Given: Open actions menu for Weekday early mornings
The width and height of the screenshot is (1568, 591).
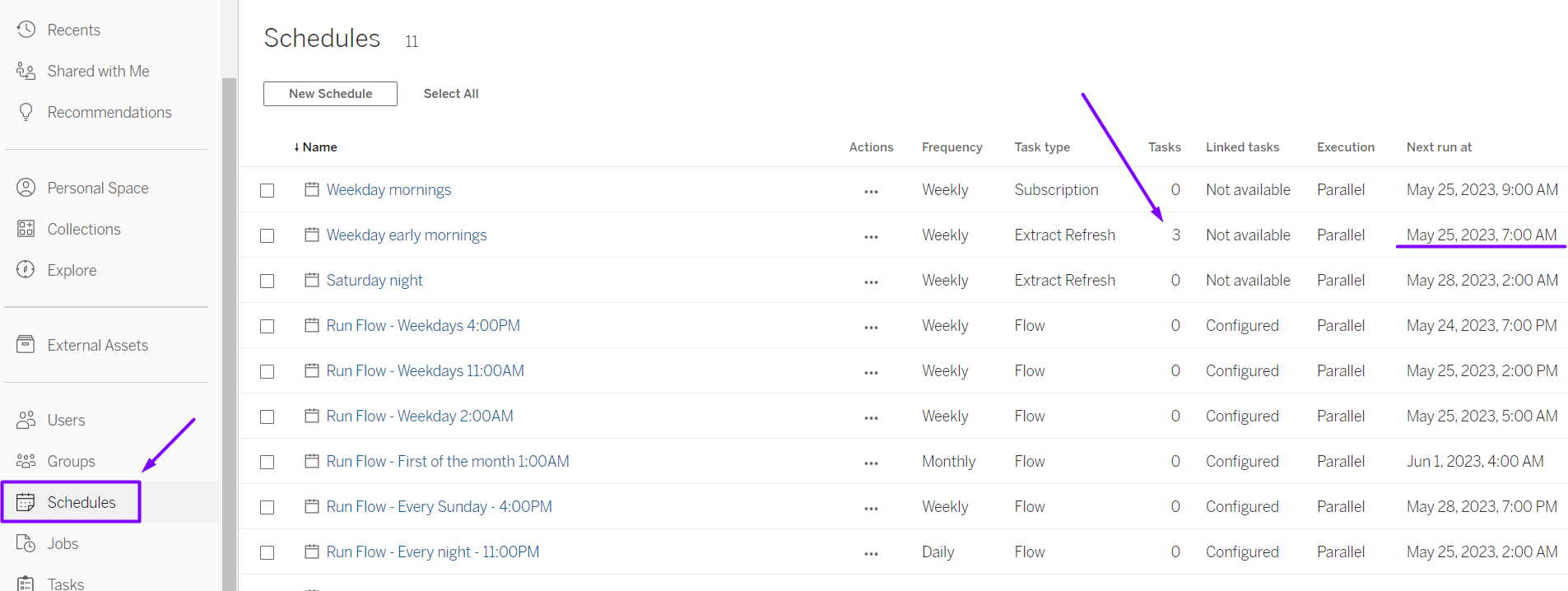Looking at the screenshot, I should pos(871,236).
